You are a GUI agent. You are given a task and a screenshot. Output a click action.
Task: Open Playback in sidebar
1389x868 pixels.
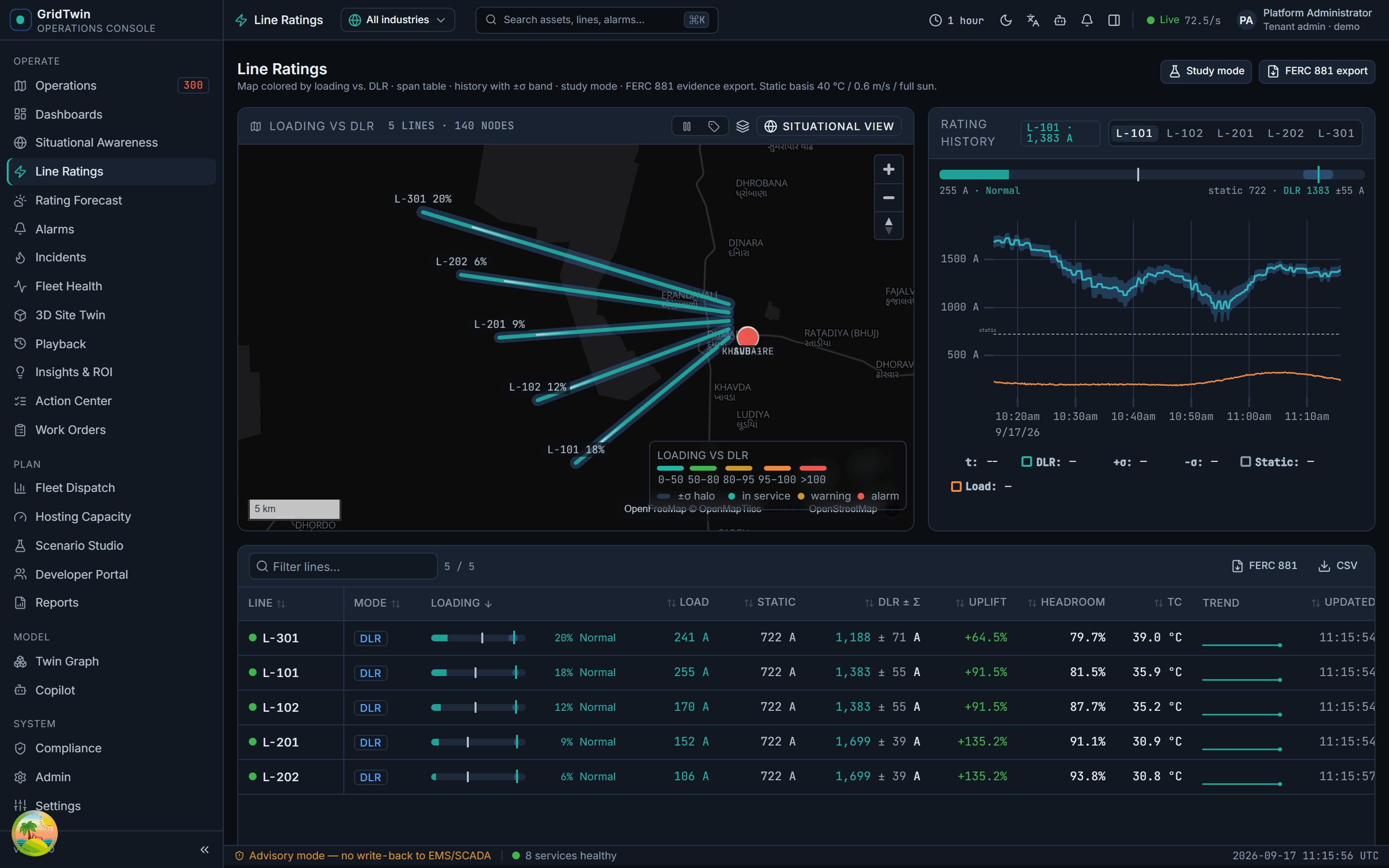111,344
